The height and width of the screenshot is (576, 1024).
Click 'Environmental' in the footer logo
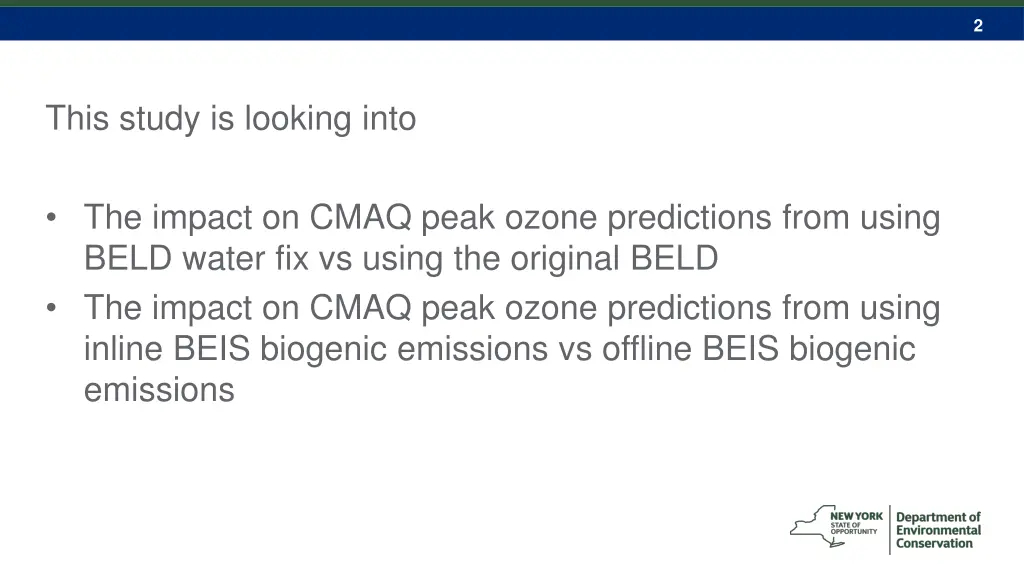(938, 530)
